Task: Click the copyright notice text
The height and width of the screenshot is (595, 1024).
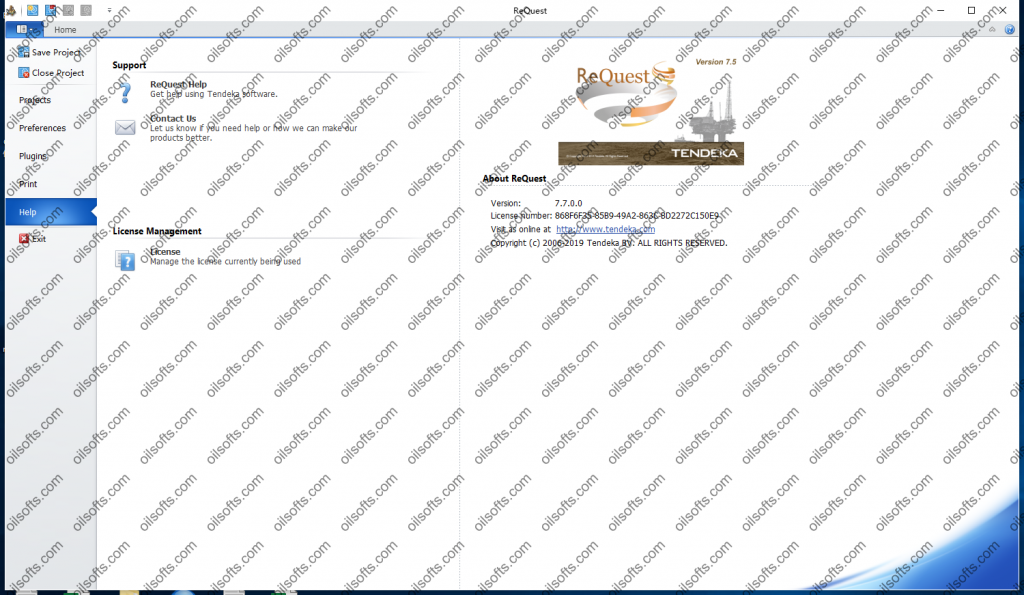Action: [x=609, y=243]
